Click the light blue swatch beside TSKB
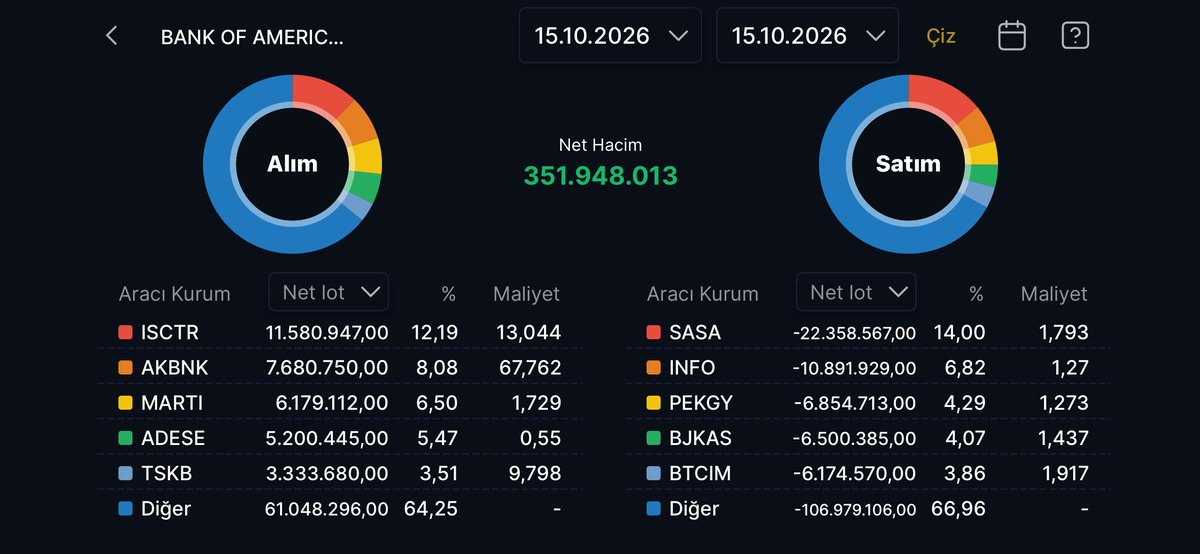The width and height of the screenshot is (1200, 554). [125, 474]
